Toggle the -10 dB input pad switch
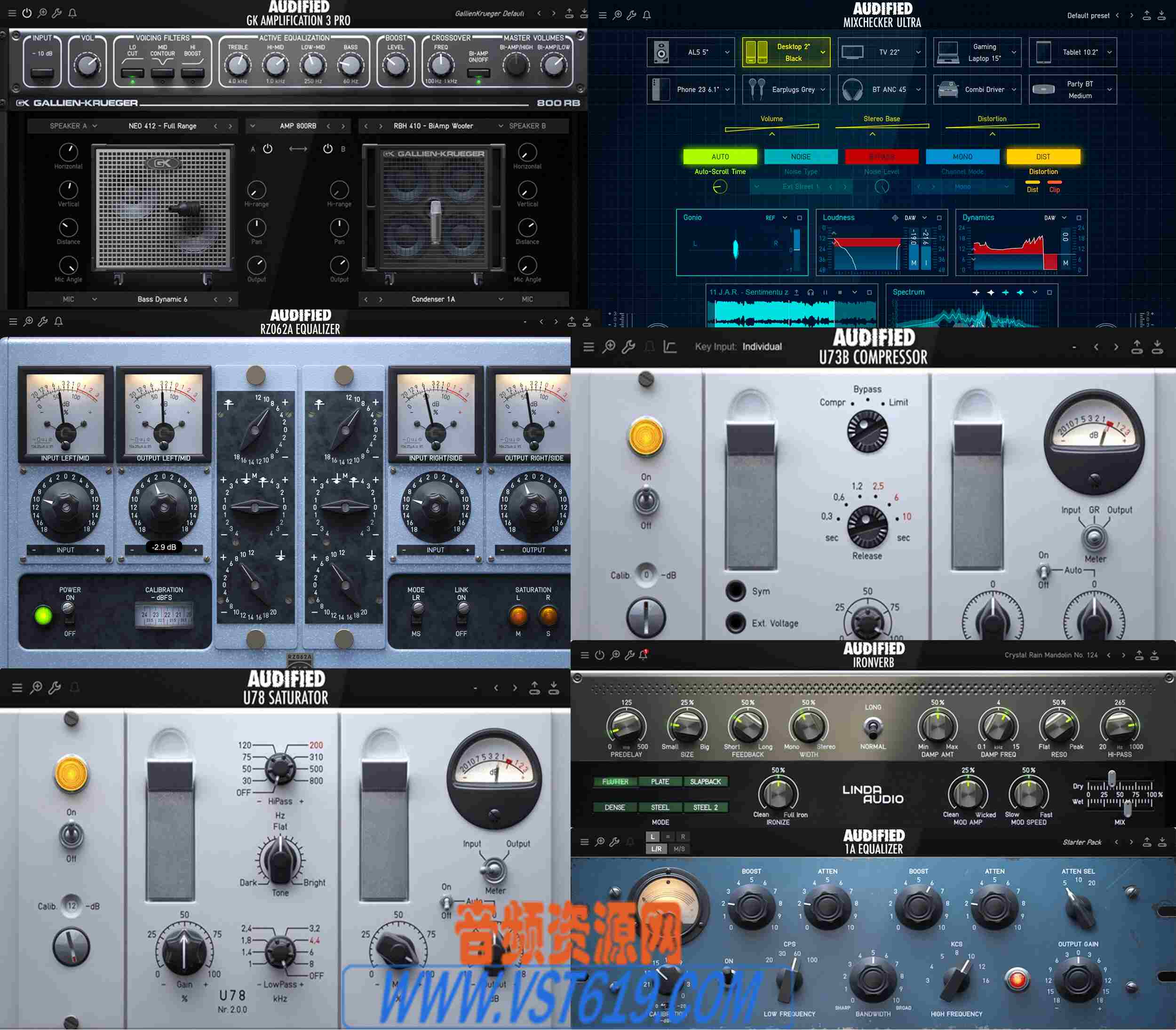The image size is (1176, 1030). click(42, 73)
